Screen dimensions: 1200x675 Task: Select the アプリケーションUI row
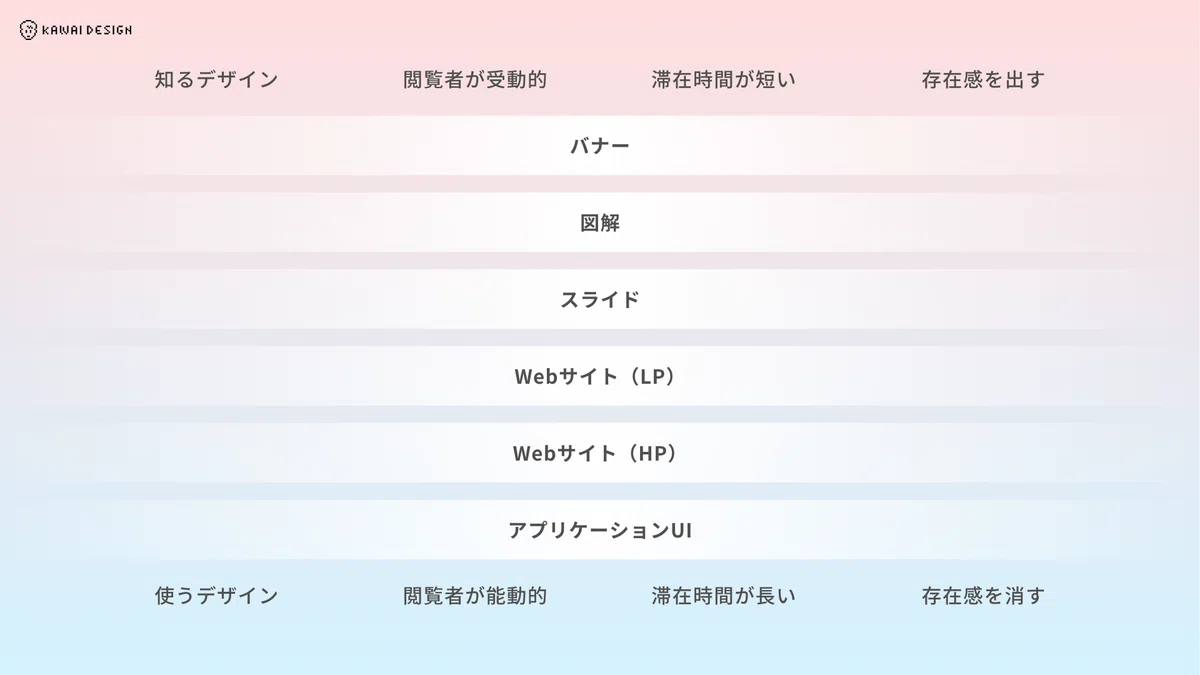click(600, 530)
